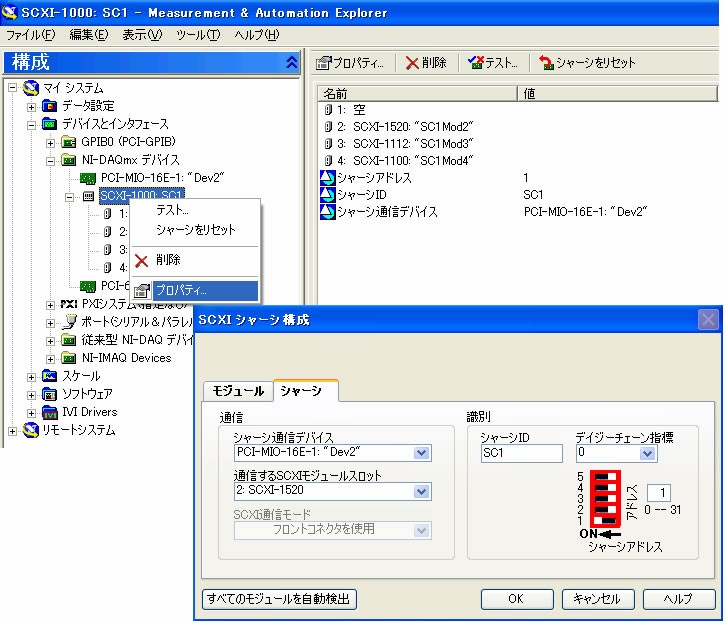
Task: Click the シャーシID property icon
Action: pyautogui.click(x=327, y=195)
